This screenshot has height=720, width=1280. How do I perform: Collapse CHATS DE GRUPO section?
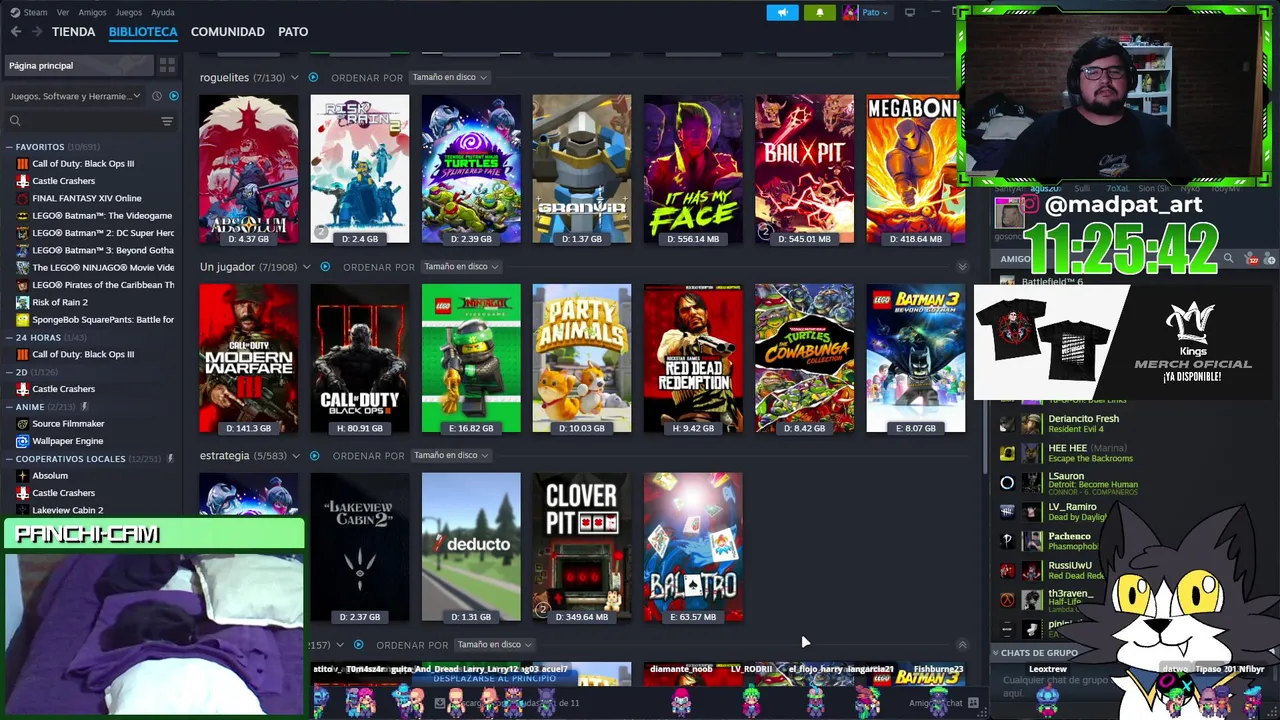pos(995,652)
